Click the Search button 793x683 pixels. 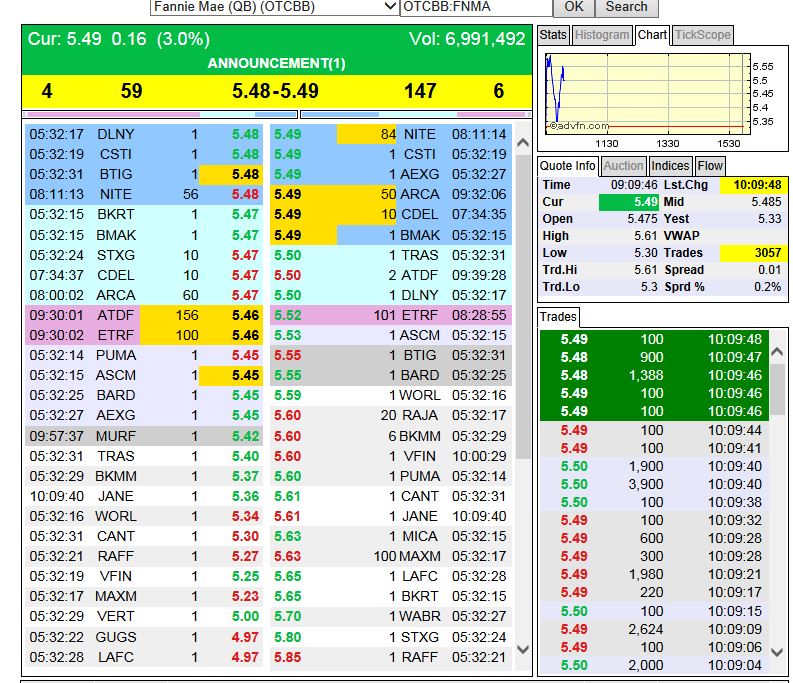click(x=626, y=7)
